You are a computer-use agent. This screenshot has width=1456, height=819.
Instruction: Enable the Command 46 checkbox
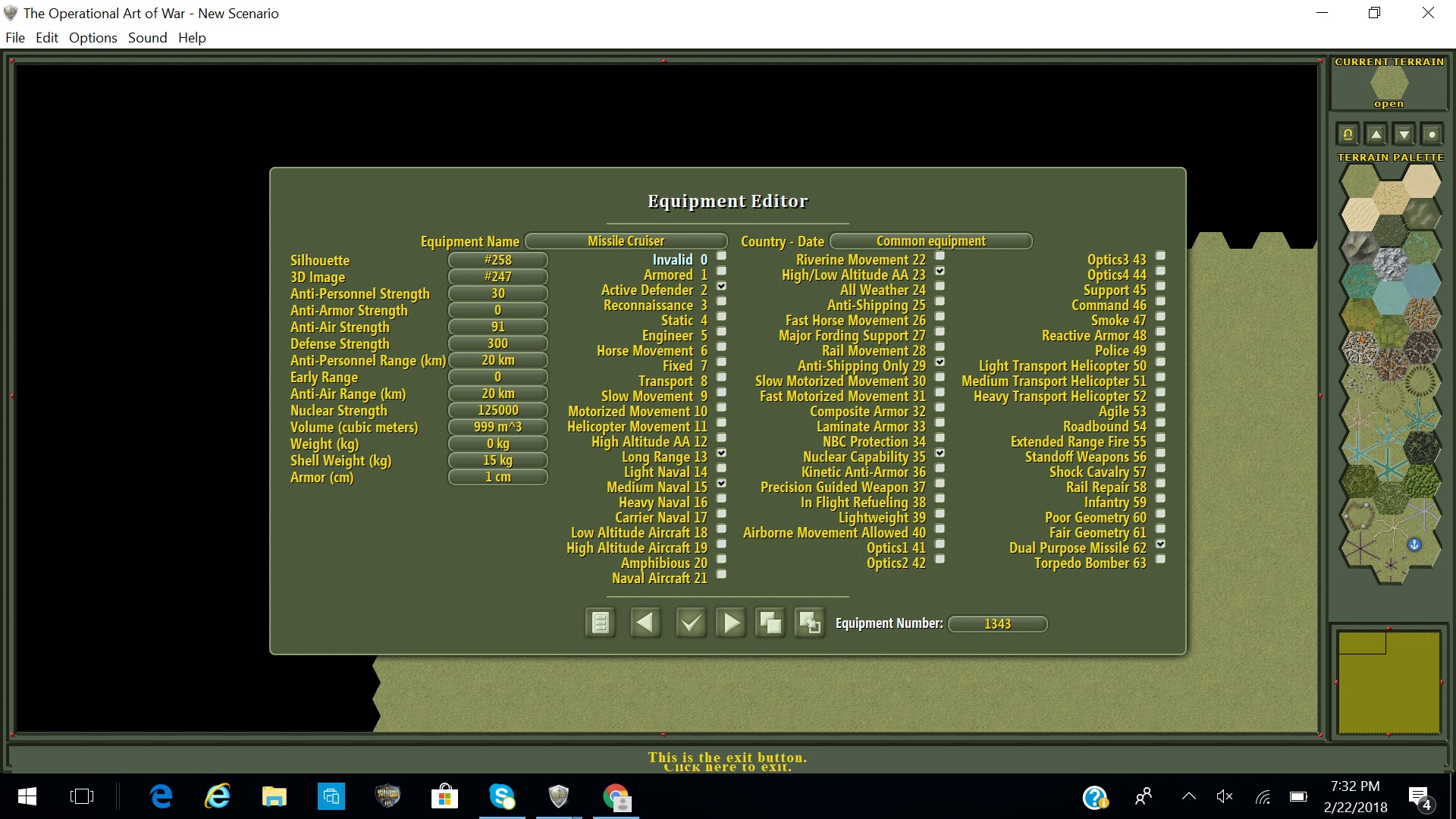point(1160,301)
